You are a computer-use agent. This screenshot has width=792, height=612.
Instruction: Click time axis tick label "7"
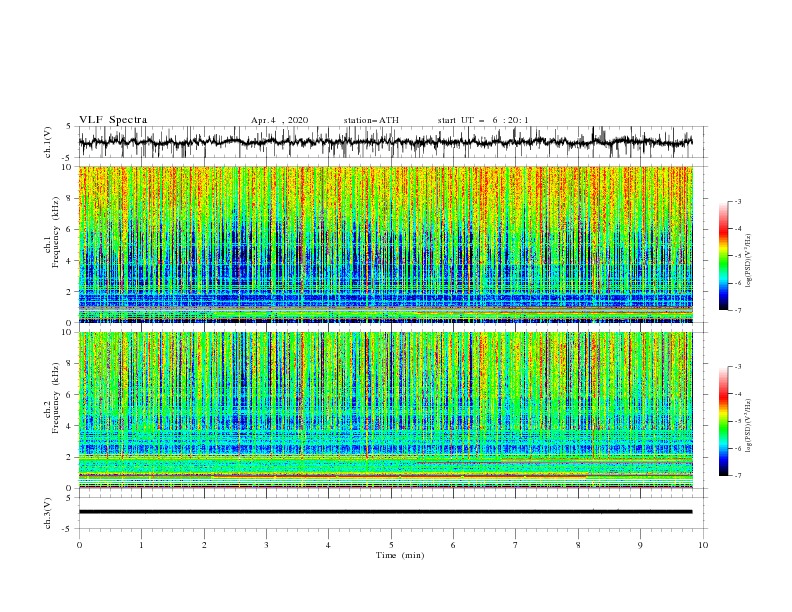tap(516, 545)
